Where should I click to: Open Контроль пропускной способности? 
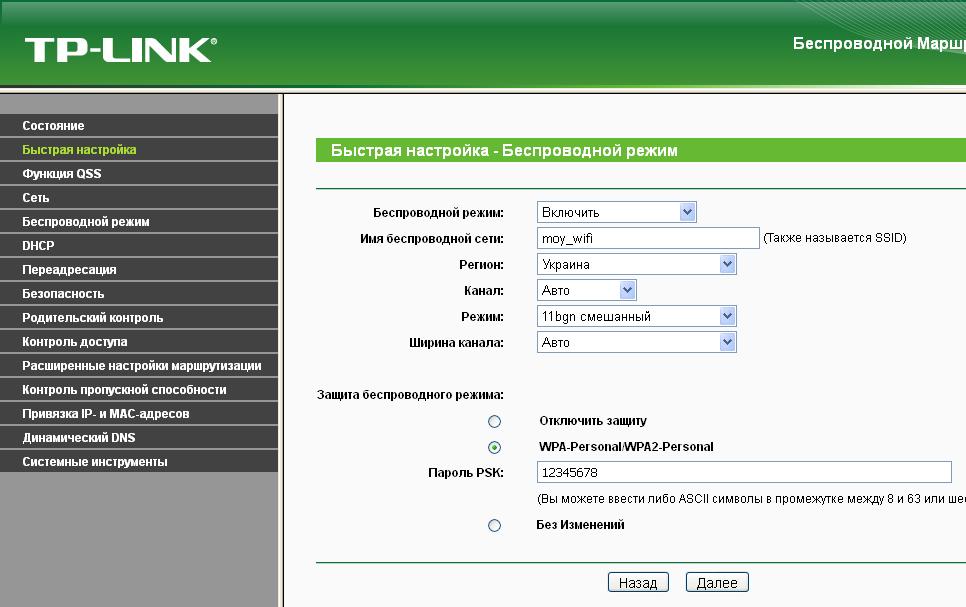tap(139, 390)
